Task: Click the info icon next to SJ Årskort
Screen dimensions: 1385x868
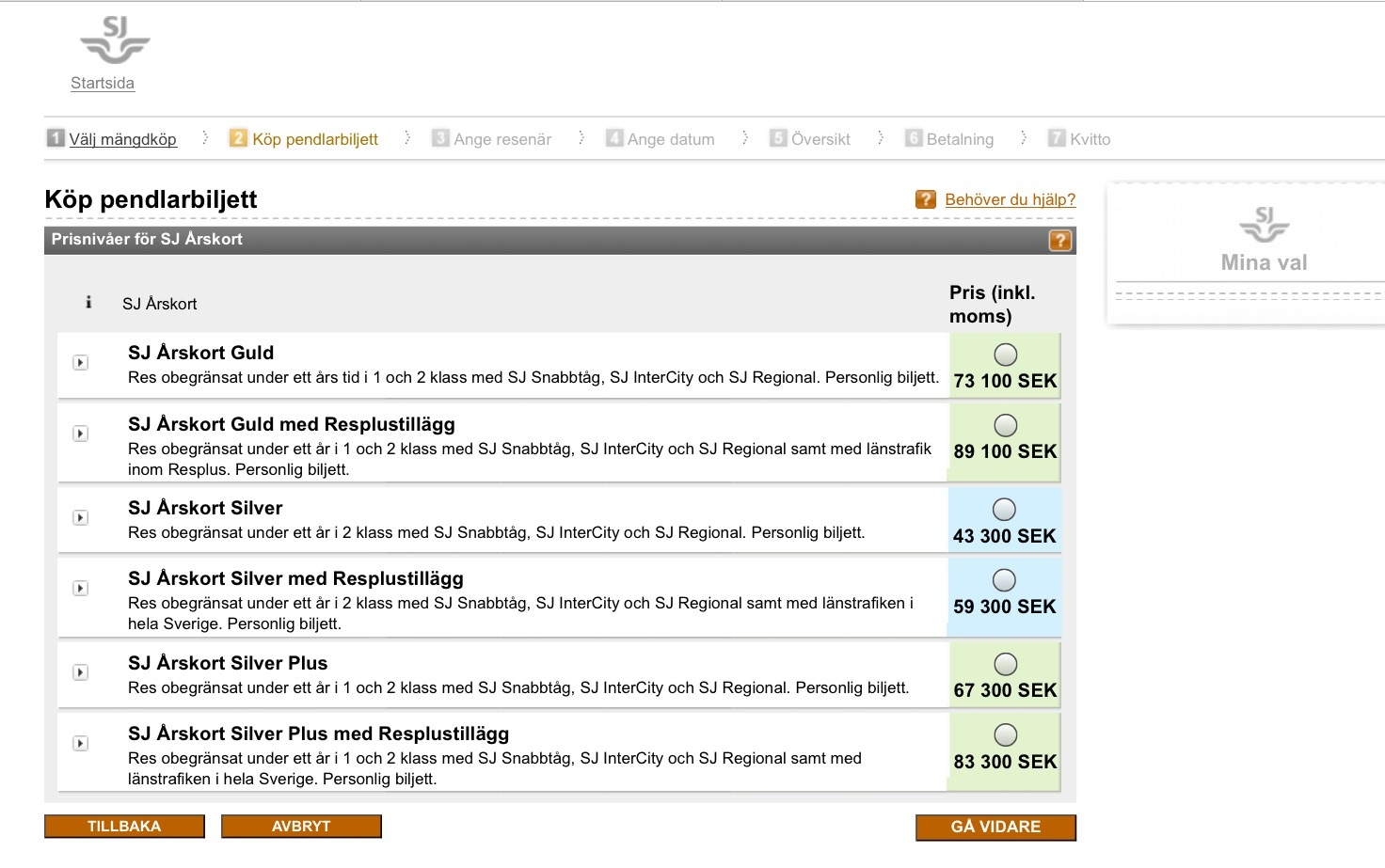Action: pos(88,303)
